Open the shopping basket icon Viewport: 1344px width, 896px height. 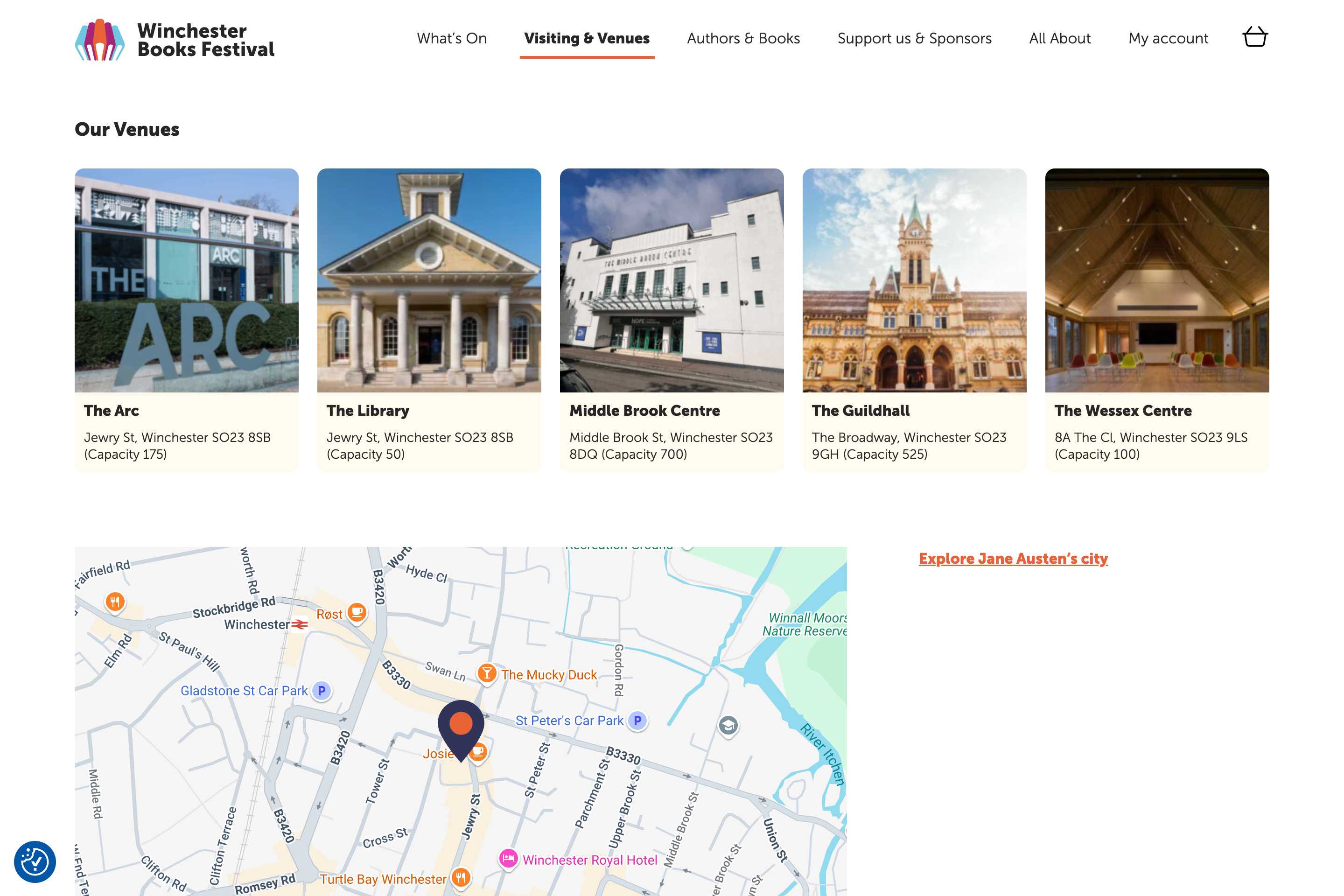point(1255,37)
